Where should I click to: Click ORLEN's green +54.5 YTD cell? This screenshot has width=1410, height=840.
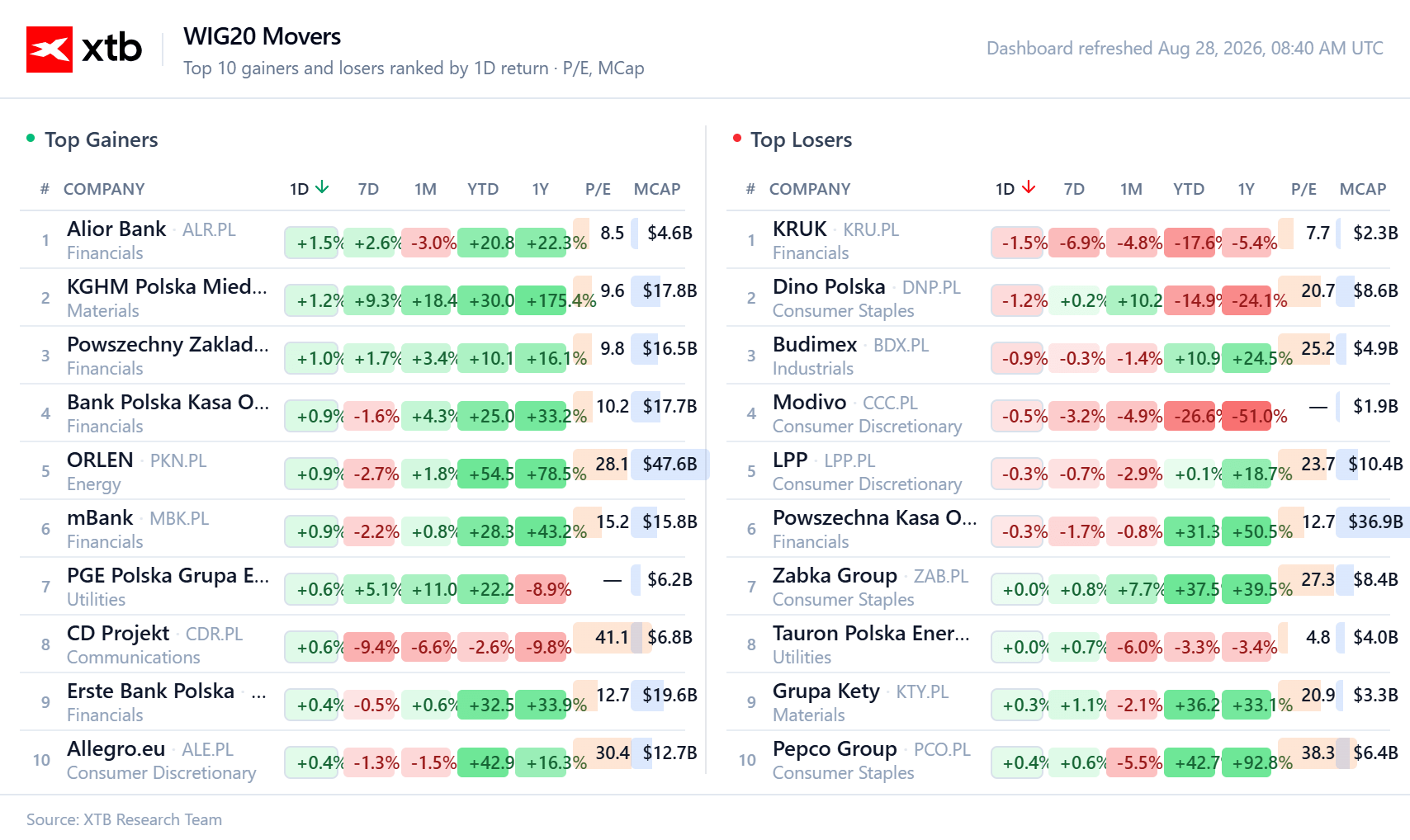pyautogui.click(x=486, y=474)
